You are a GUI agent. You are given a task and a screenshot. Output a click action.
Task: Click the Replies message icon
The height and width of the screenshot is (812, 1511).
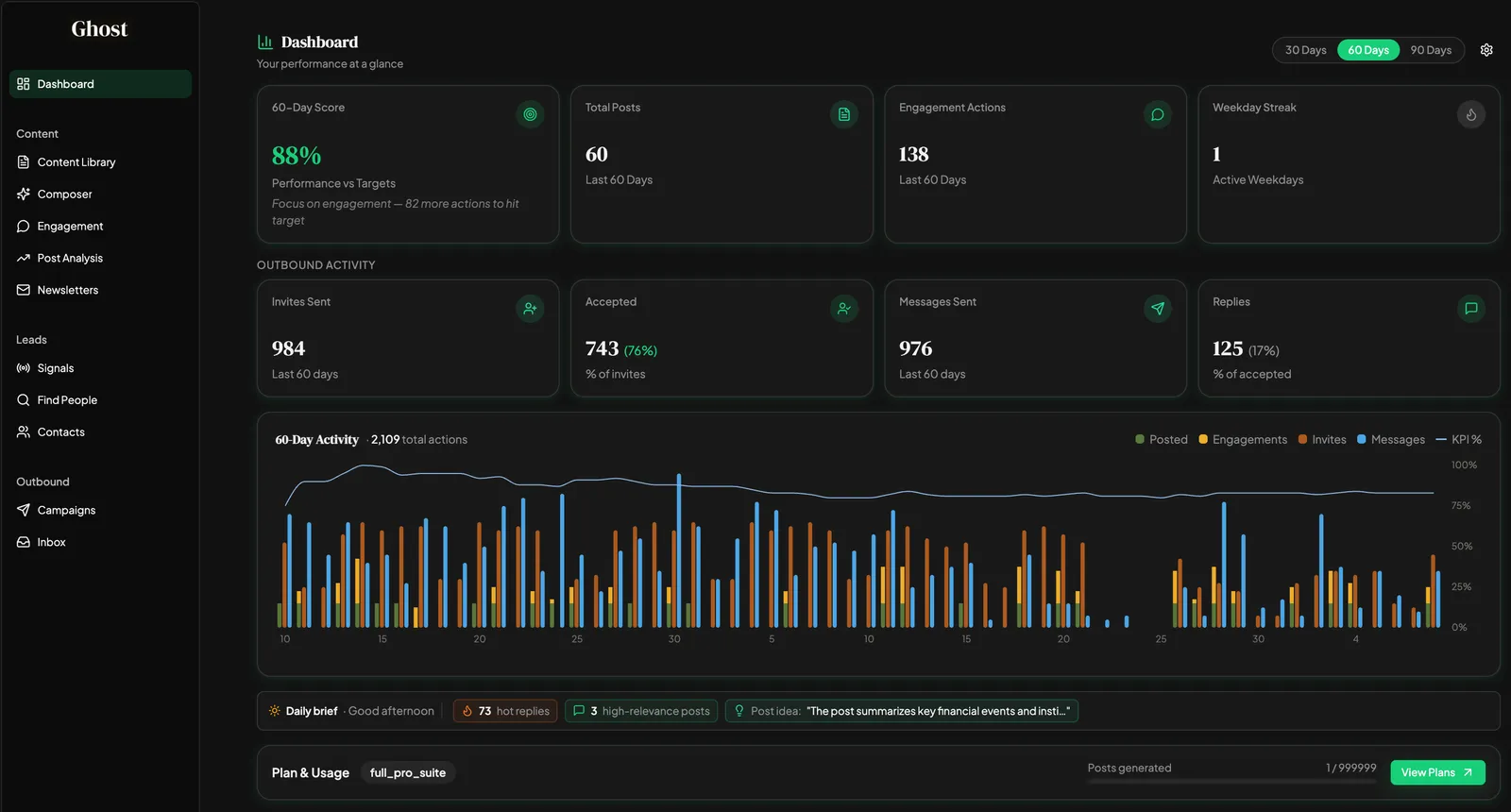pos(1471,309)
